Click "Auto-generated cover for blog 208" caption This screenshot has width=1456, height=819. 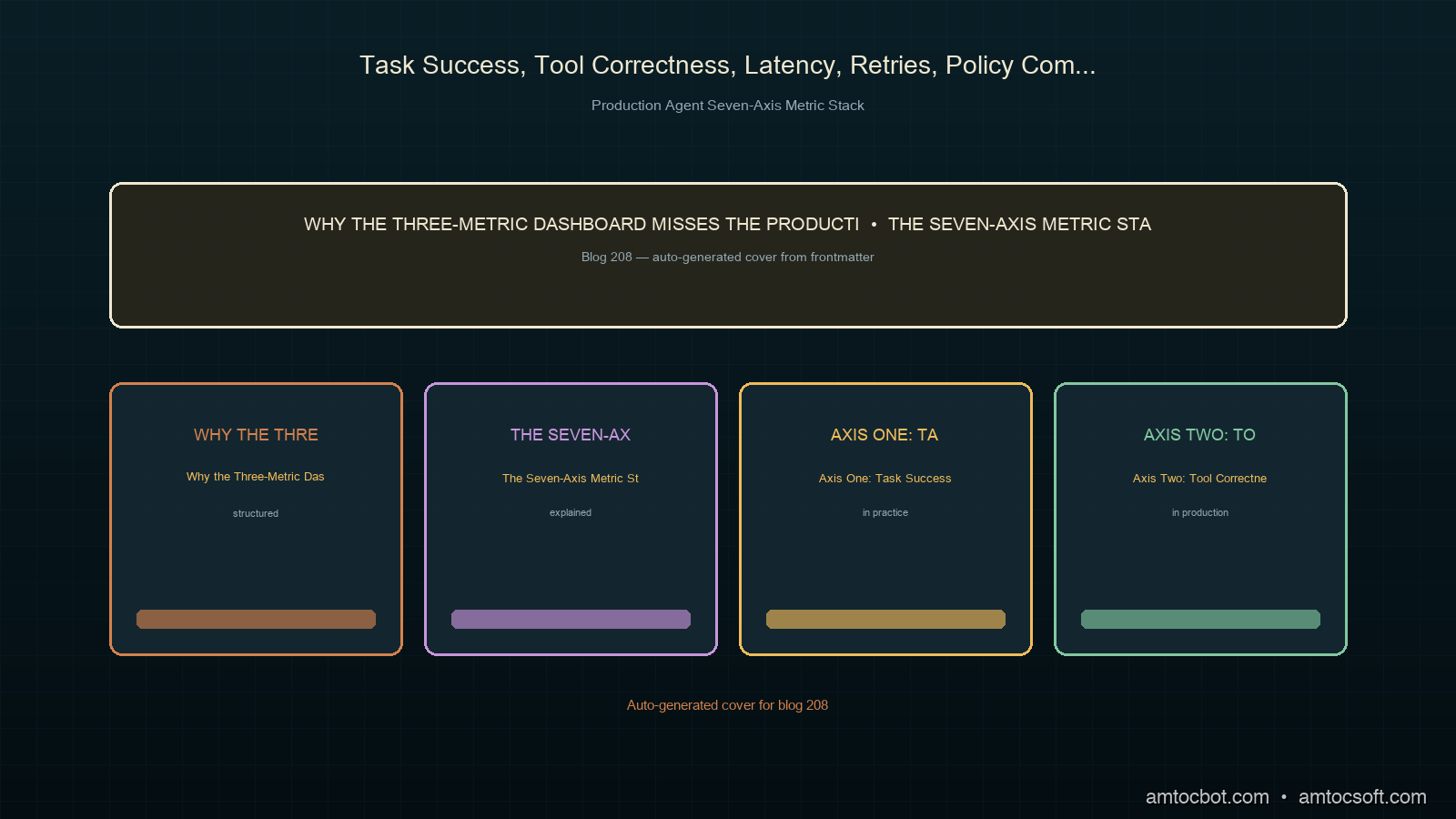(x=727, y=705)
